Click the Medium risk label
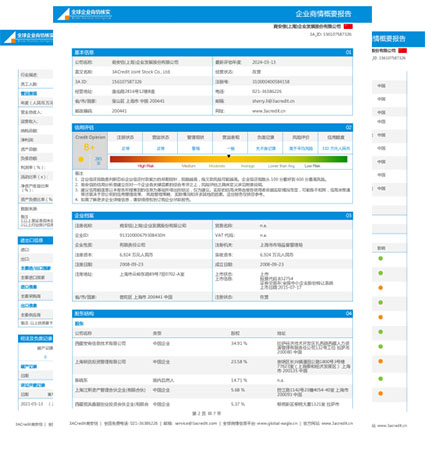Viewport: 425px width, 451px height. coord(189,166)
